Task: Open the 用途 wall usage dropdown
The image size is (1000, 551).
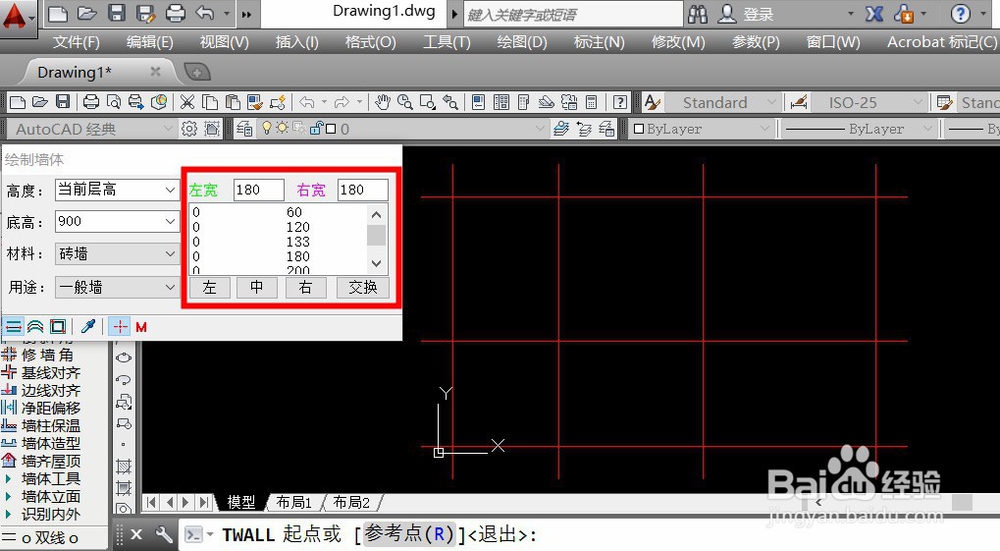Action: [x=170, y=288]
